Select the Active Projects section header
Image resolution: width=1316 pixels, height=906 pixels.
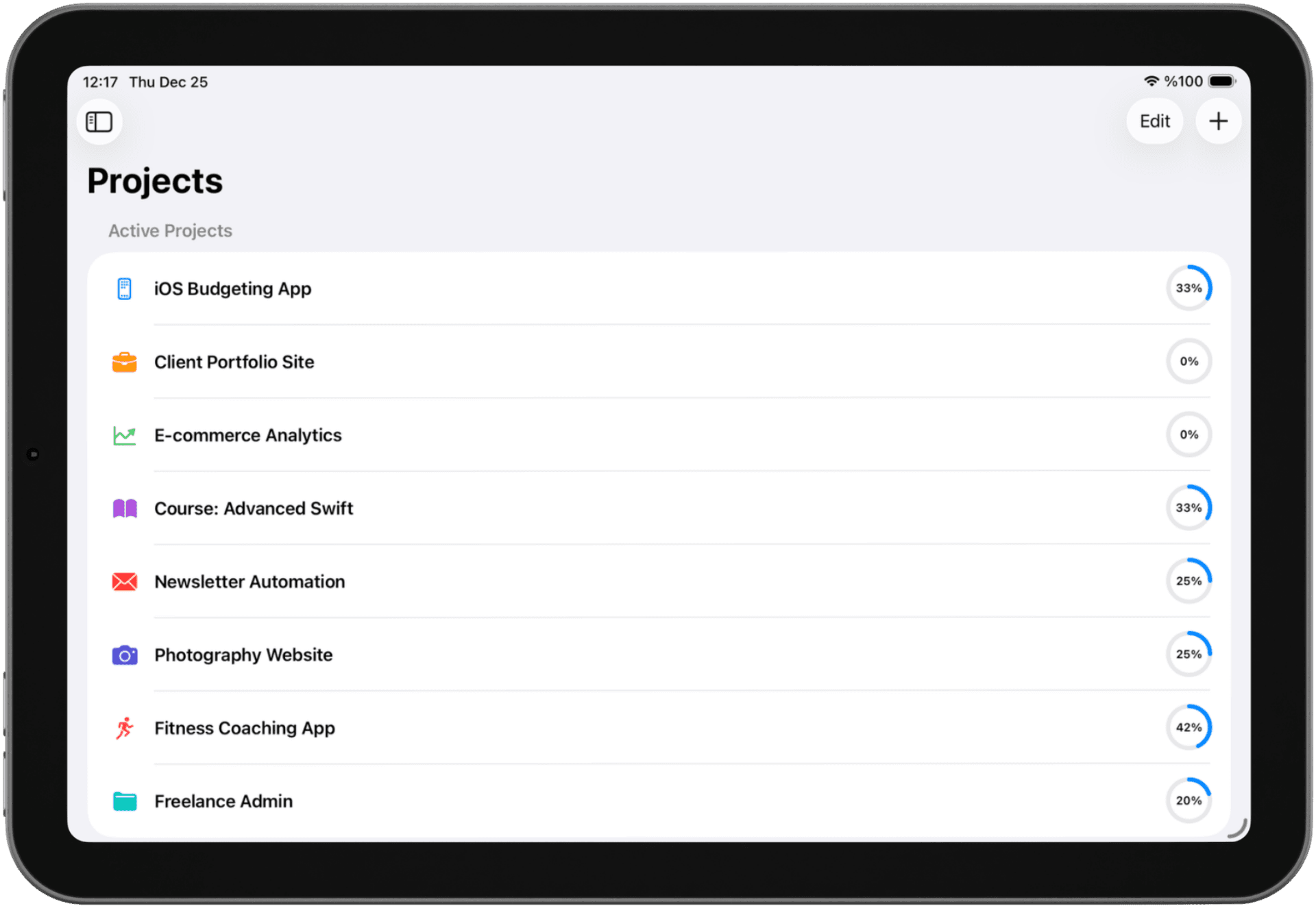click(x=170, y=230)
